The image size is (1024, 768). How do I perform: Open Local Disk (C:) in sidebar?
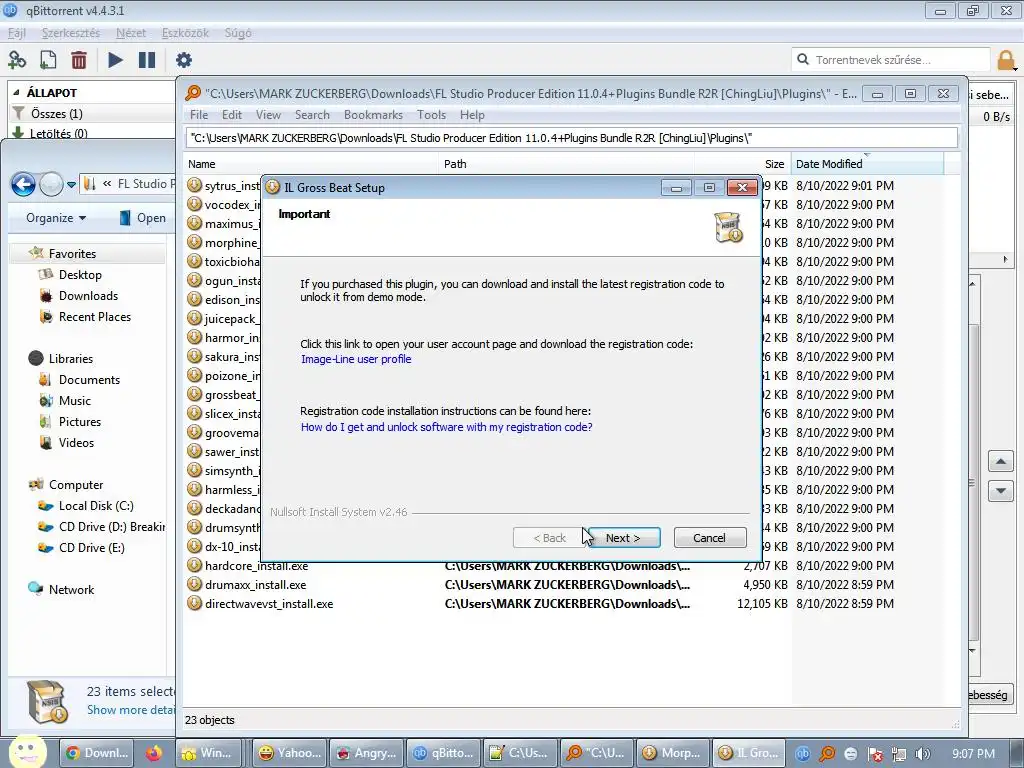coord(96,506)
